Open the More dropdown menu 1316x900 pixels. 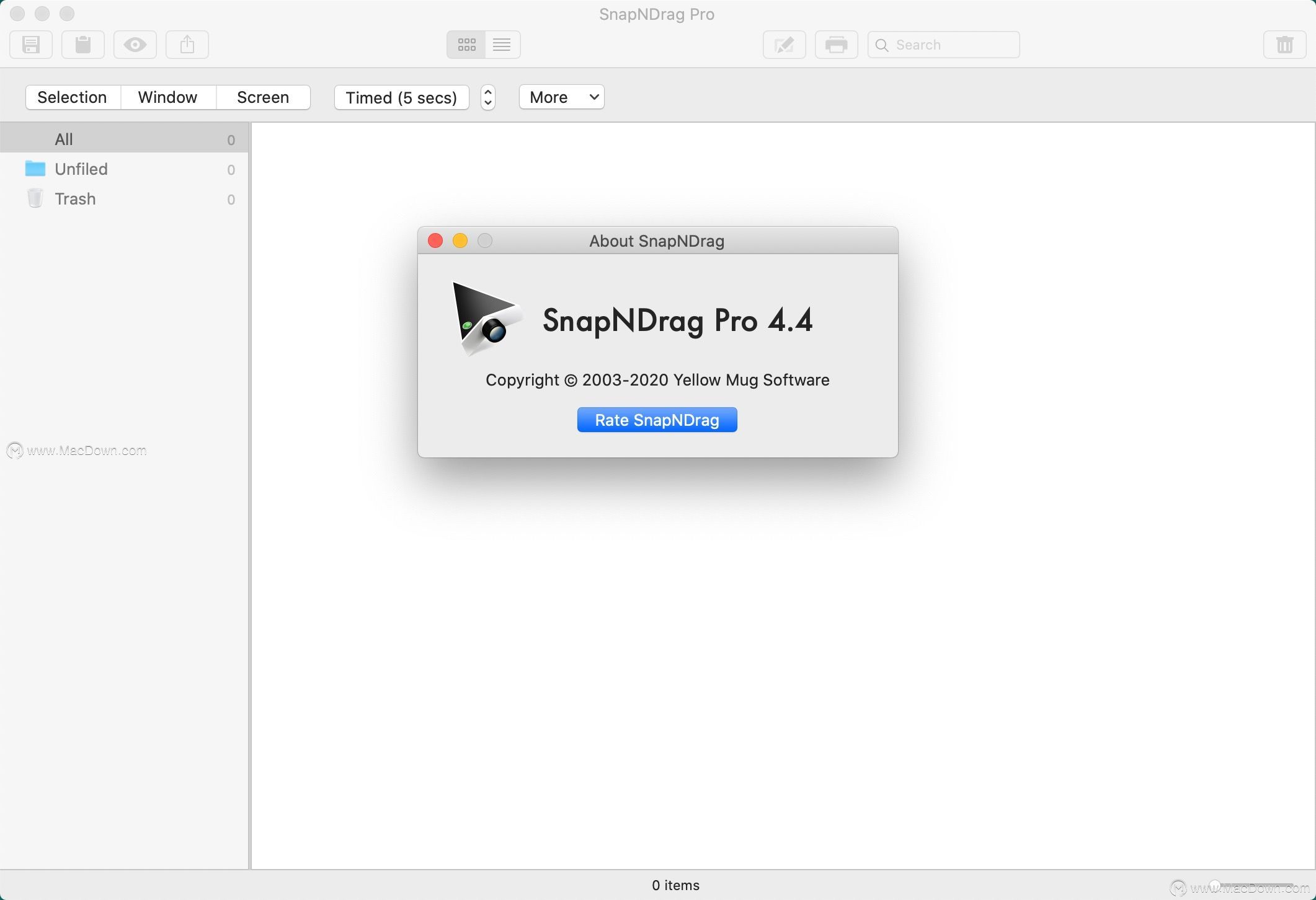tap(562, 97)
